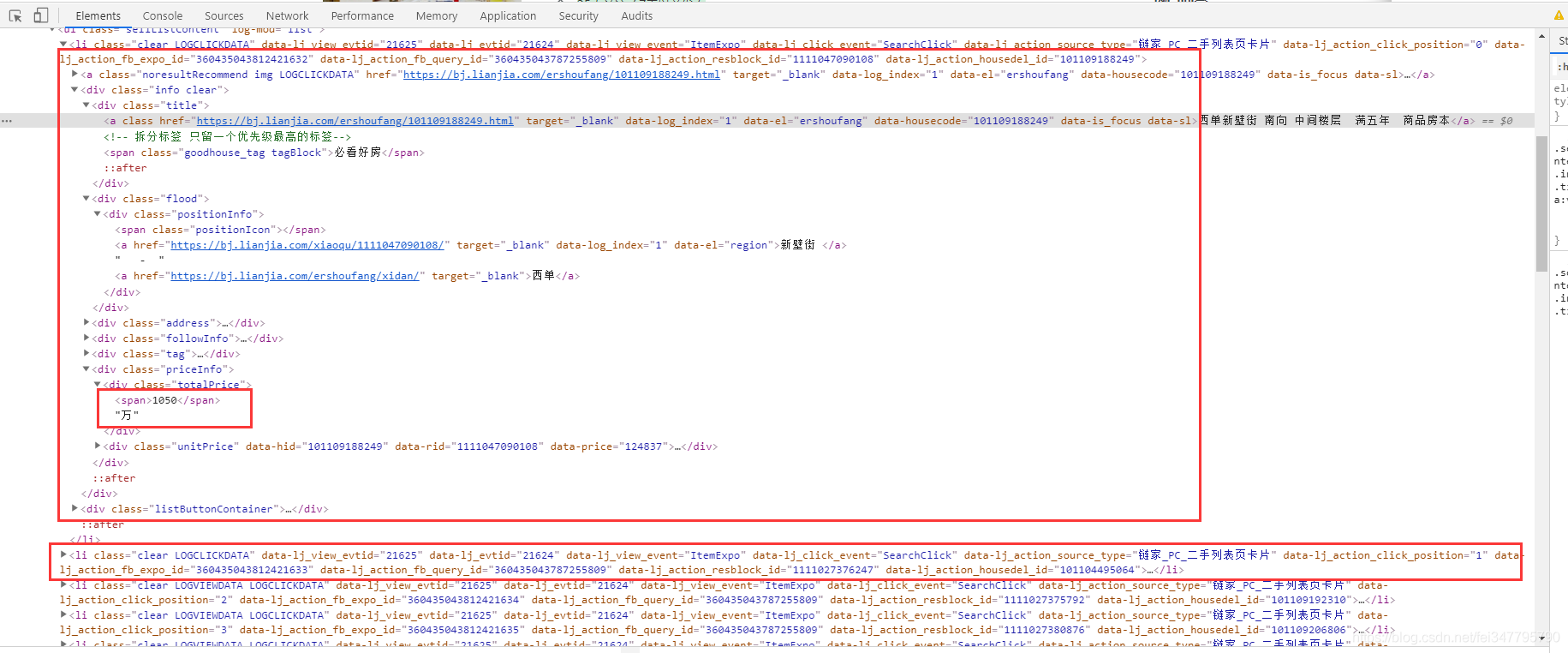This screenshot has width=1568, height=653.
Task: Expand the div class "tag" node
Action: coord(86,354)
